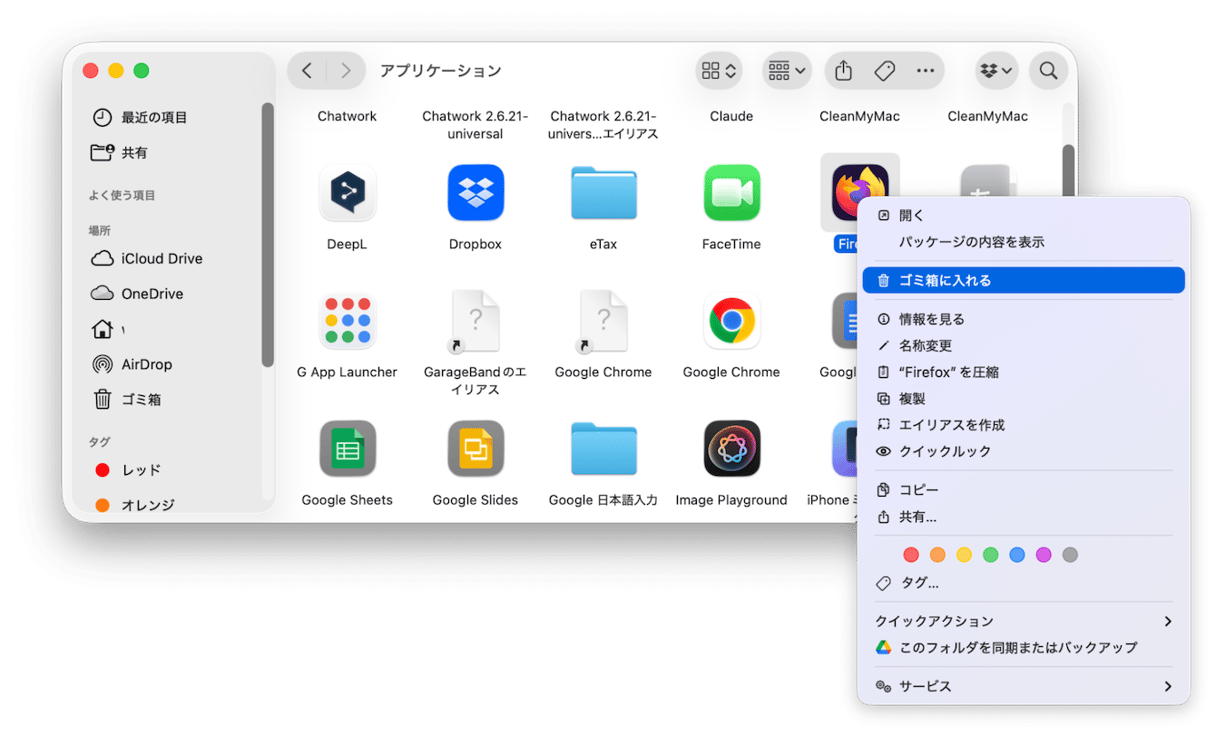Launch the Image Playground app
This screenshot has width=1216, height=735.
[731, 448]
